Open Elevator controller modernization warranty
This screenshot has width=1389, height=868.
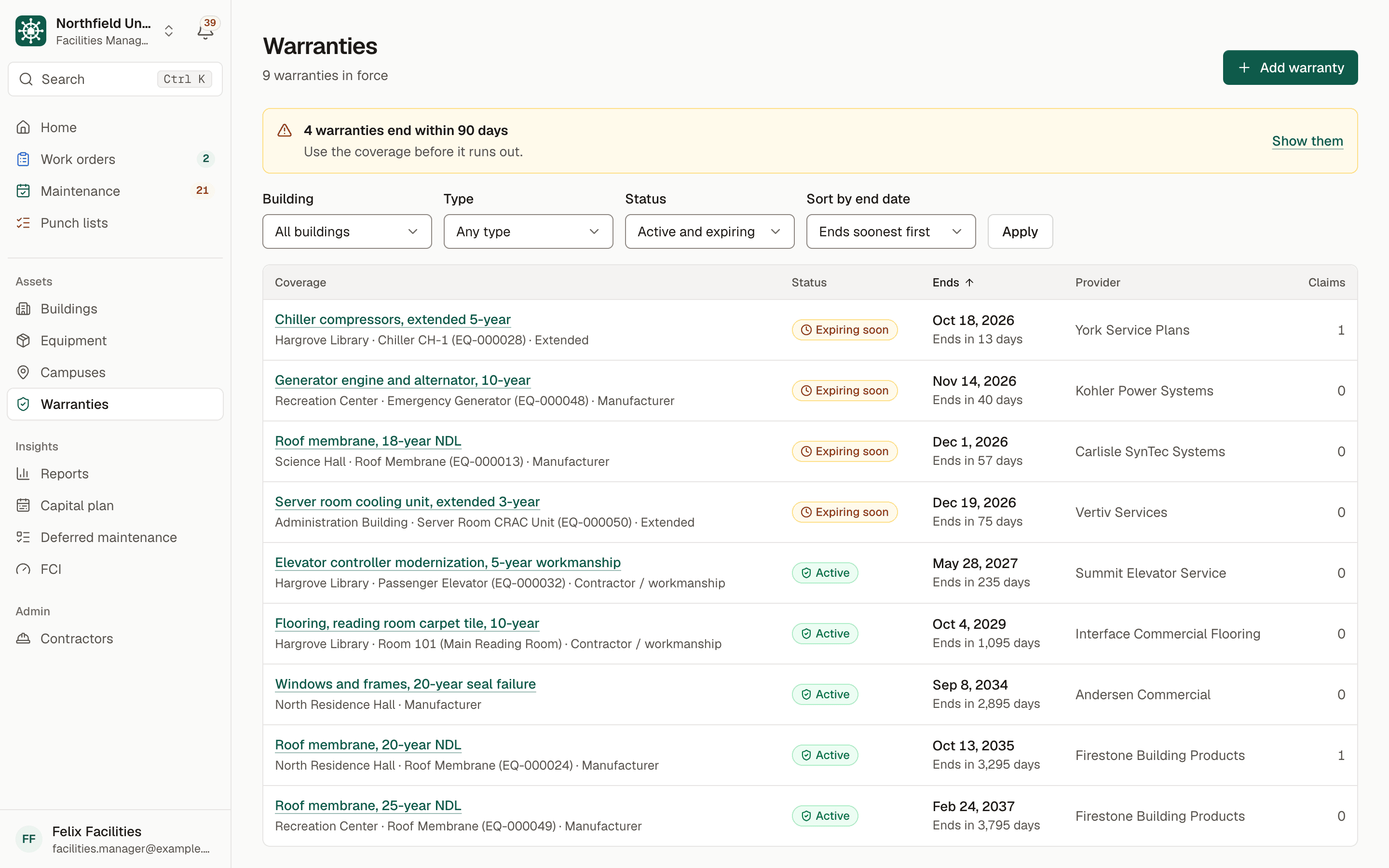(448, 563)
